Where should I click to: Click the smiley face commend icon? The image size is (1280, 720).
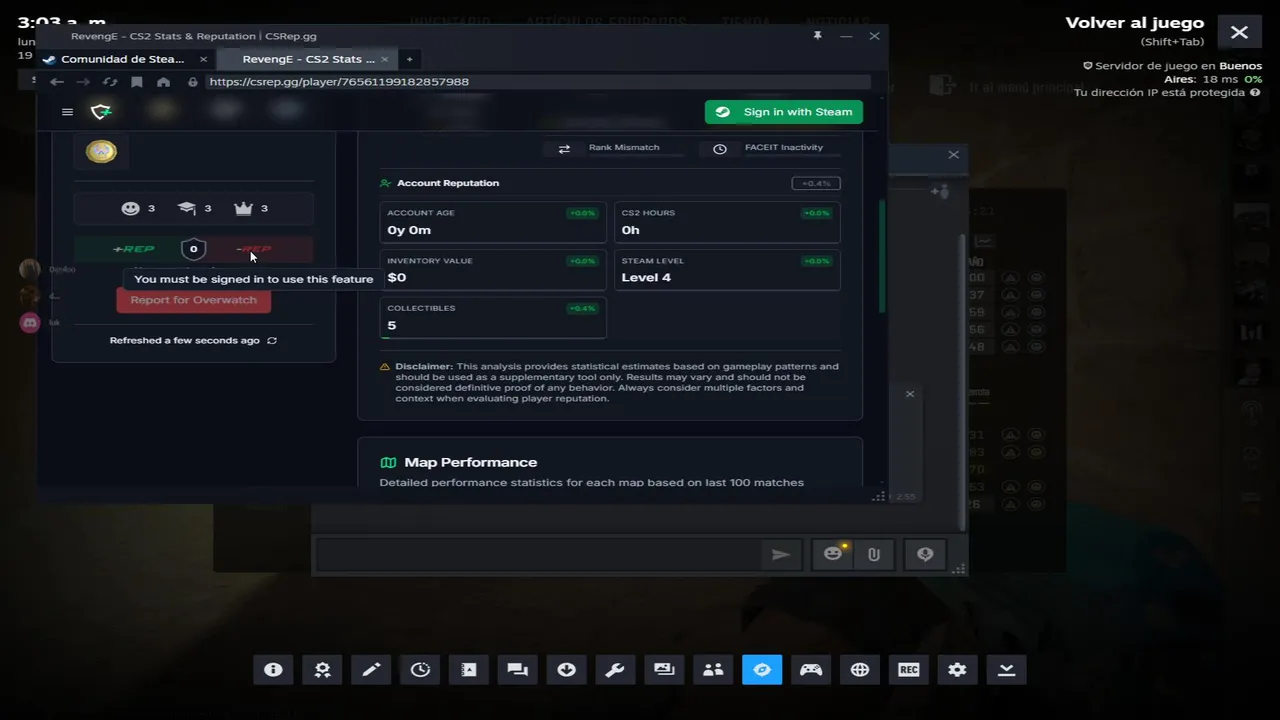pos(130,208)
